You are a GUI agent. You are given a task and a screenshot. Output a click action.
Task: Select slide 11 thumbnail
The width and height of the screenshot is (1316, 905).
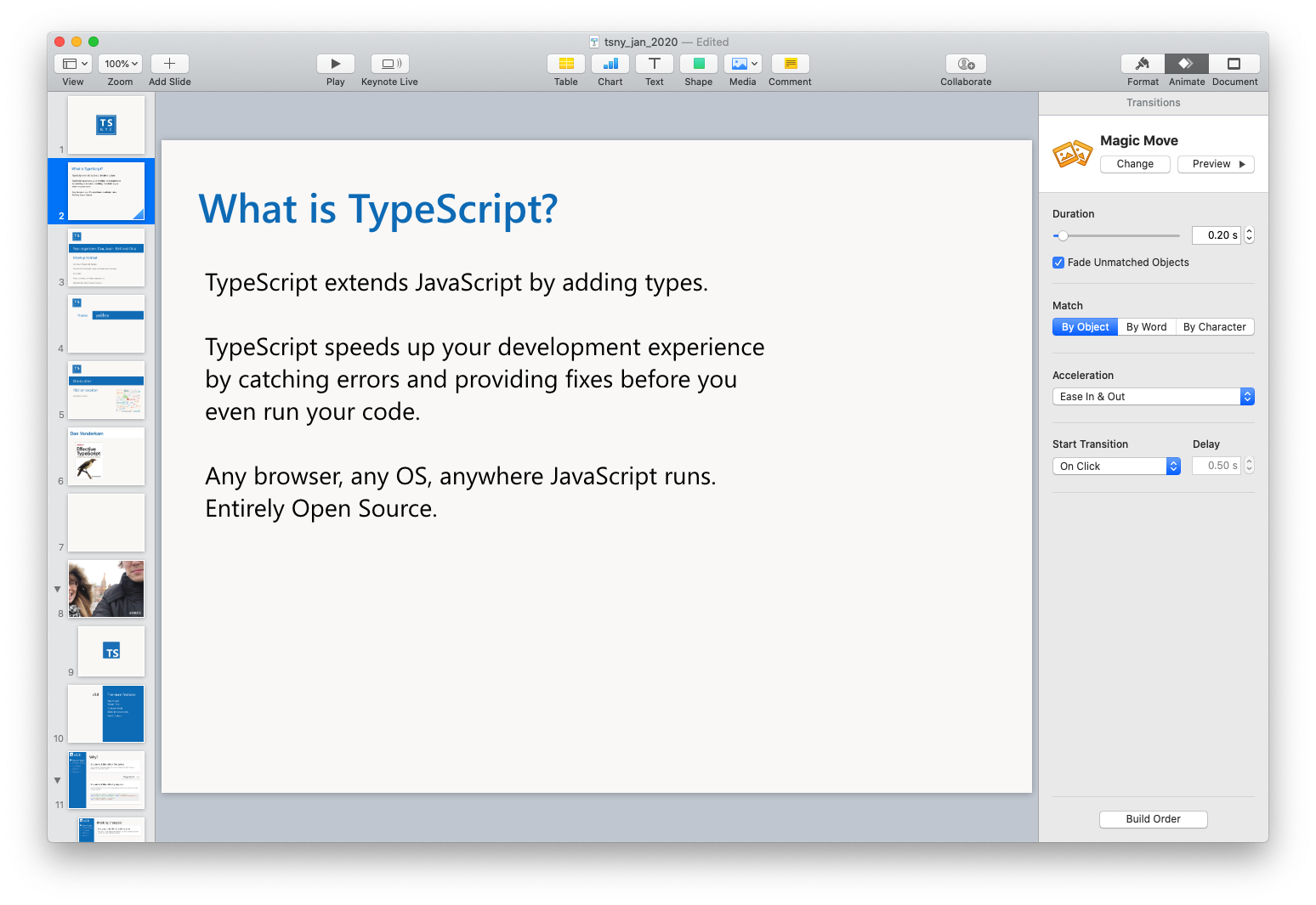coord(106,780)
